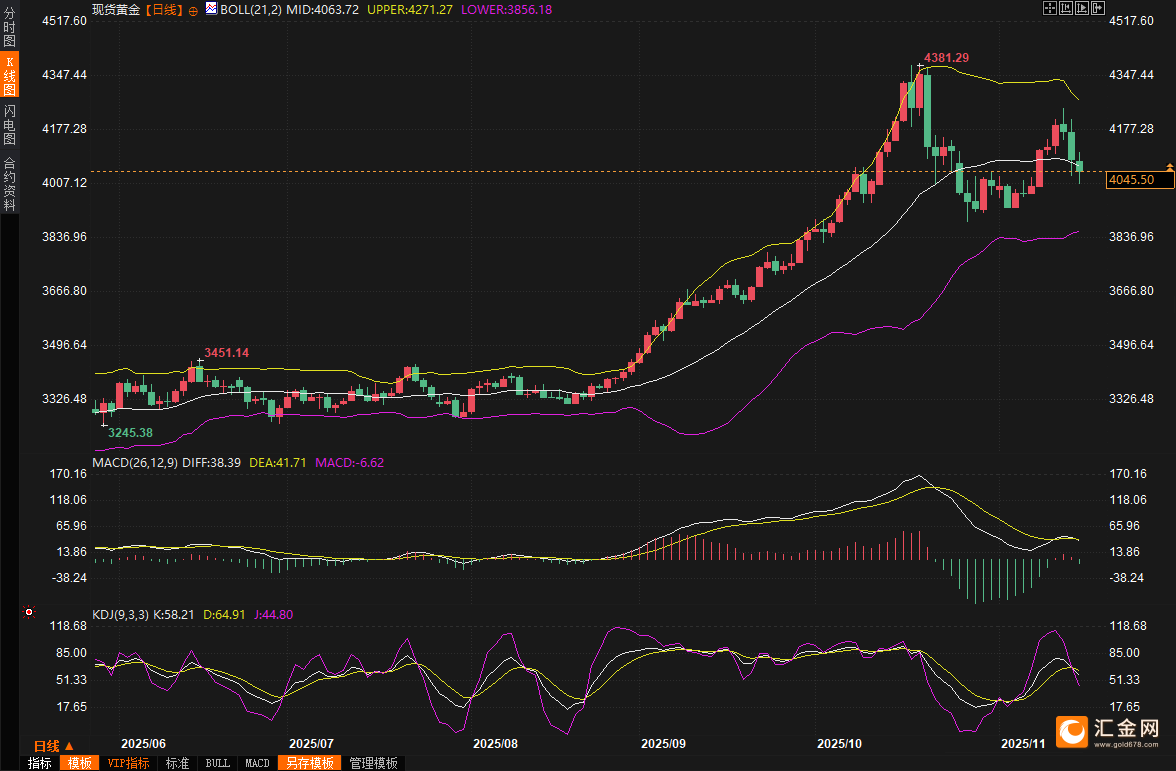The height and width of the screenshot is (771, 1176).
Task: Click the 管理模板 button
Action: tap(373, 763)
